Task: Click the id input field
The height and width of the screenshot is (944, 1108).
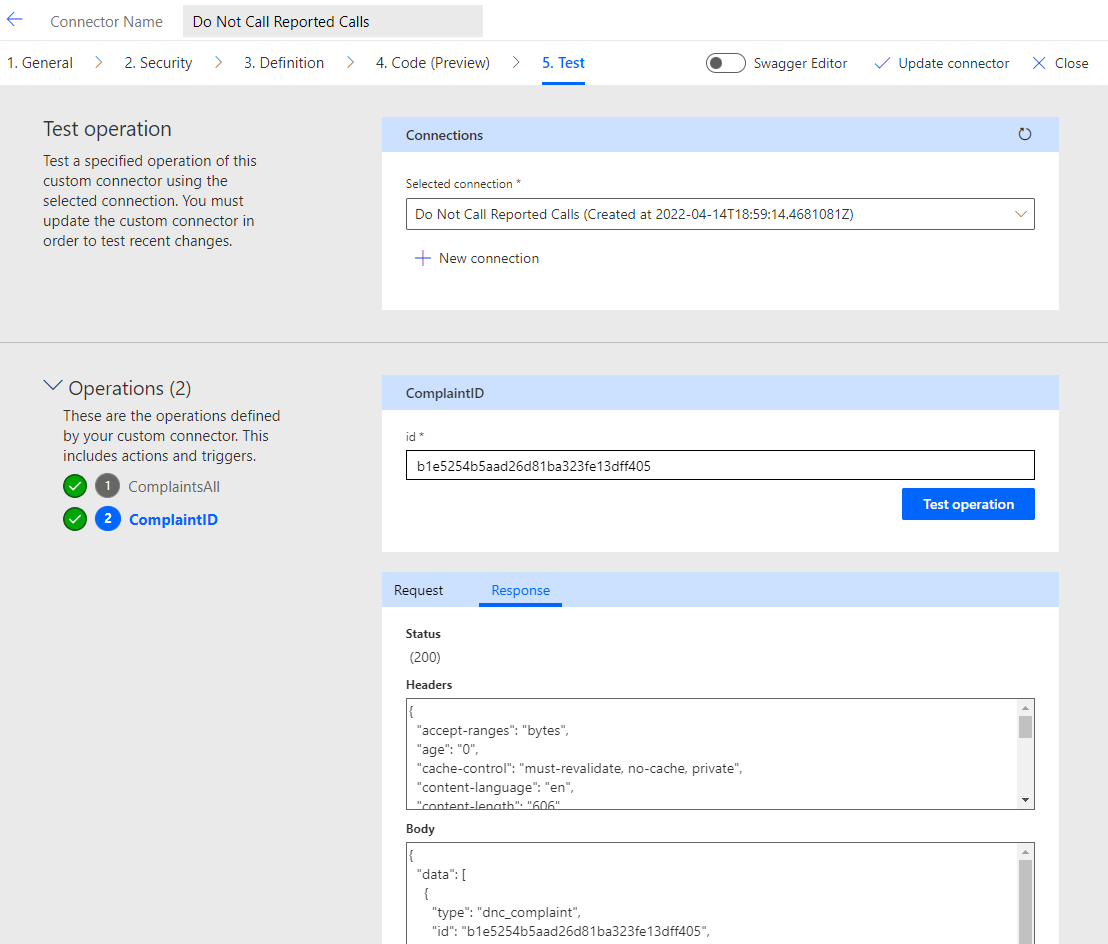Action: pyautogui.click(x=719, y=465)
